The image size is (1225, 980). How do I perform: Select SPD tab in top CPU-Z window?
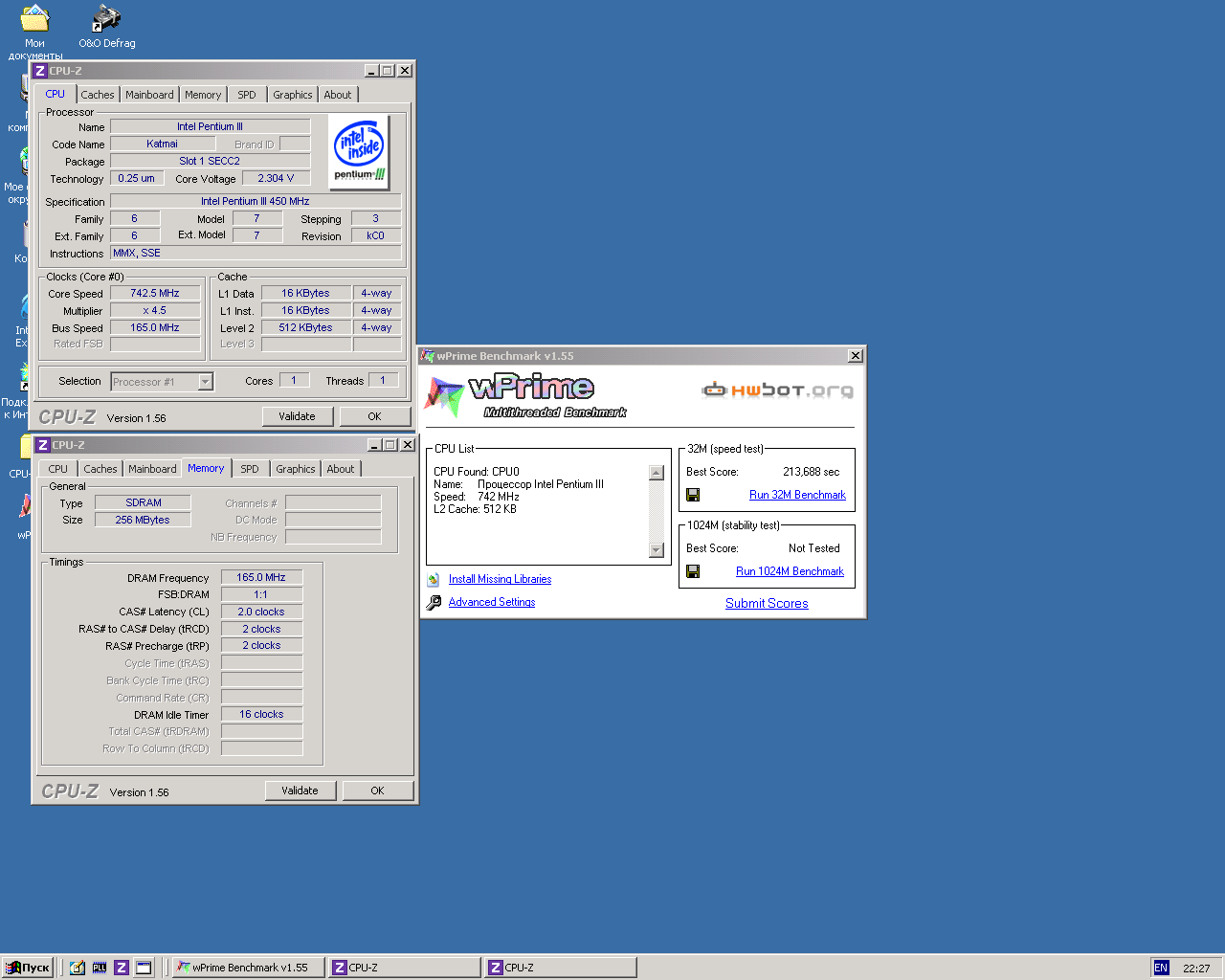pyautogui.click(x=247, y=95)
